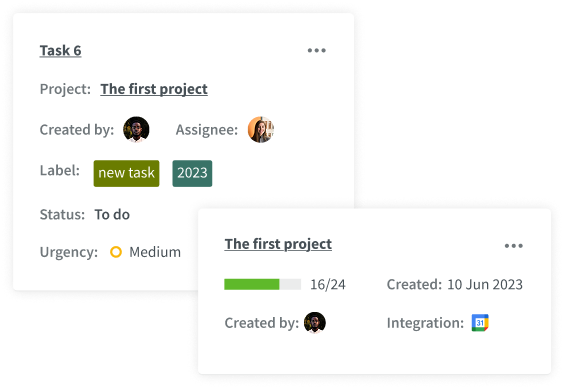Click the Medium urgency text
Image resolution: width=565 pixels, height=389 pixels.
155,252
